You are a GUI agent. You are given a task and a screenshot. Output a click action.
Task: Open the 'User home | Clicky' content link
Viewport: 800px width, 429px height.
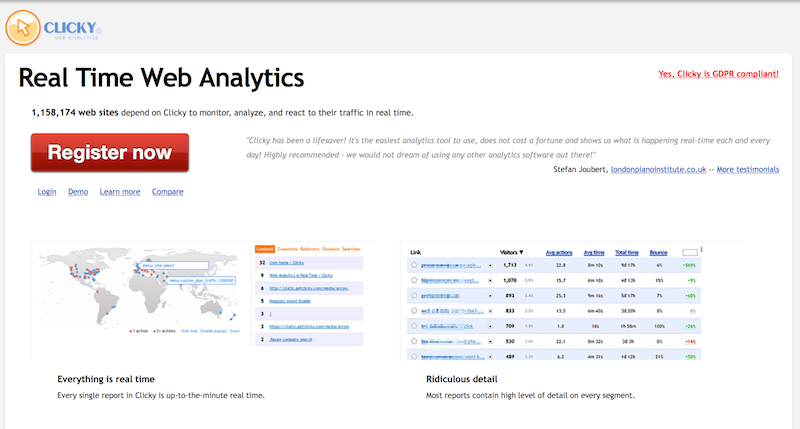(286, 263)
